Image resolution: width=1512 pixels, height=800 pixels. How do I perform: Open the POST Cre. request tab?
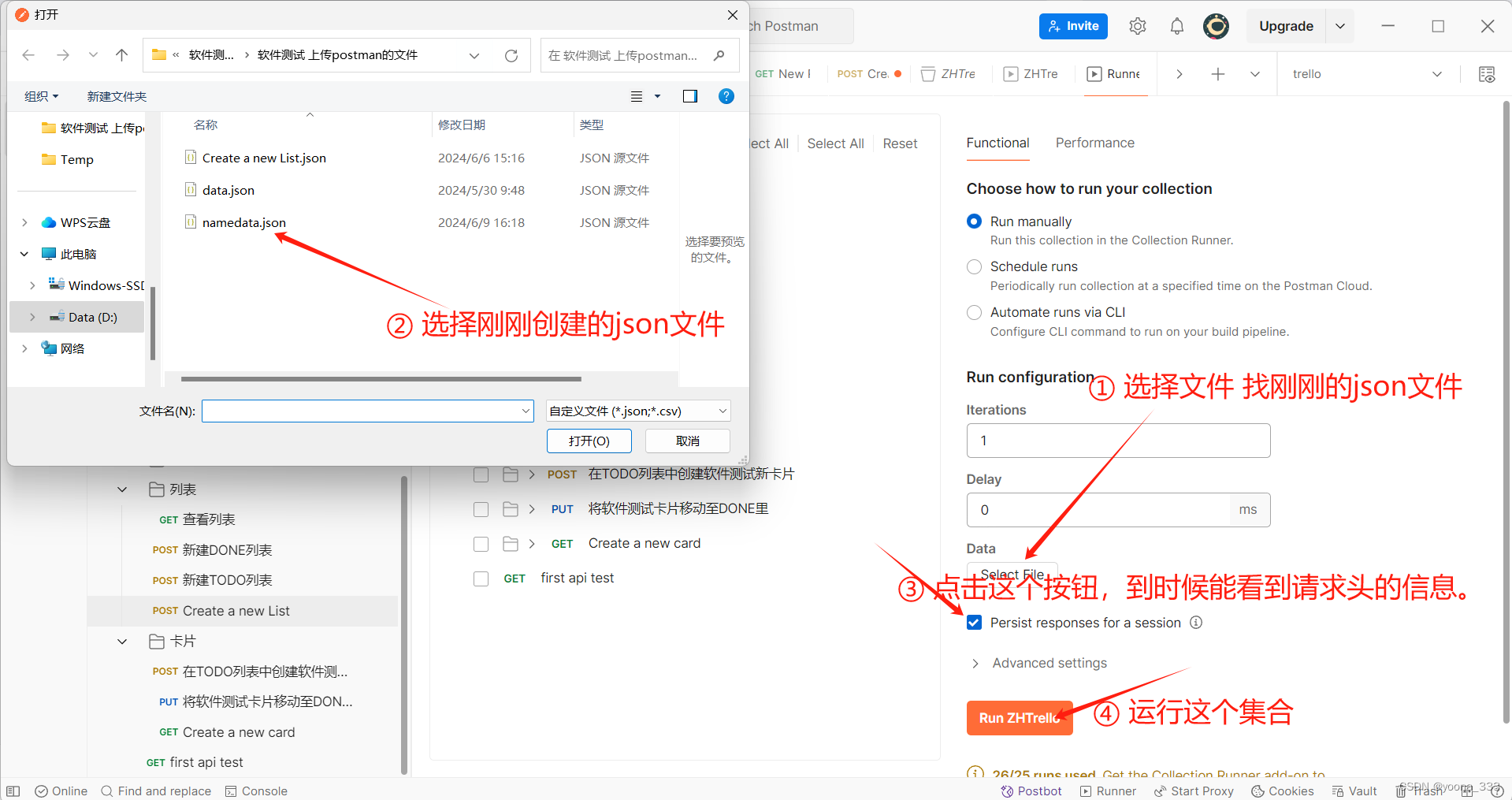(x=869, y=74)
